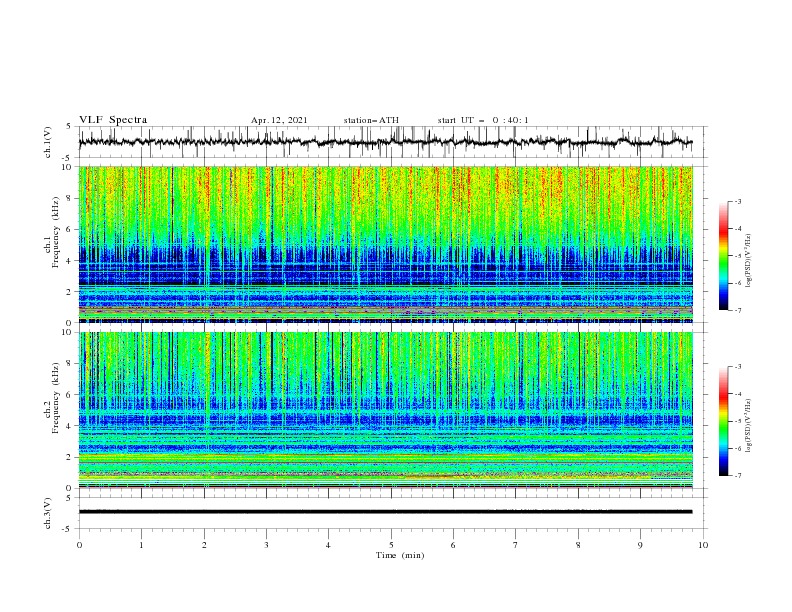Click the upper PSD color scale bar
Screen dimensions: 792x612
click(x=723, y=256)
